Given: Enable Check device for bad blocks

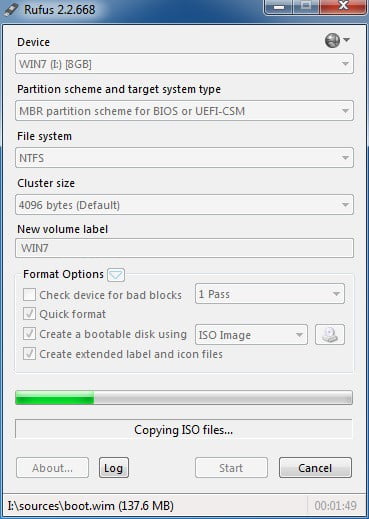Looking at the screenshot, I should pos(29,295).
